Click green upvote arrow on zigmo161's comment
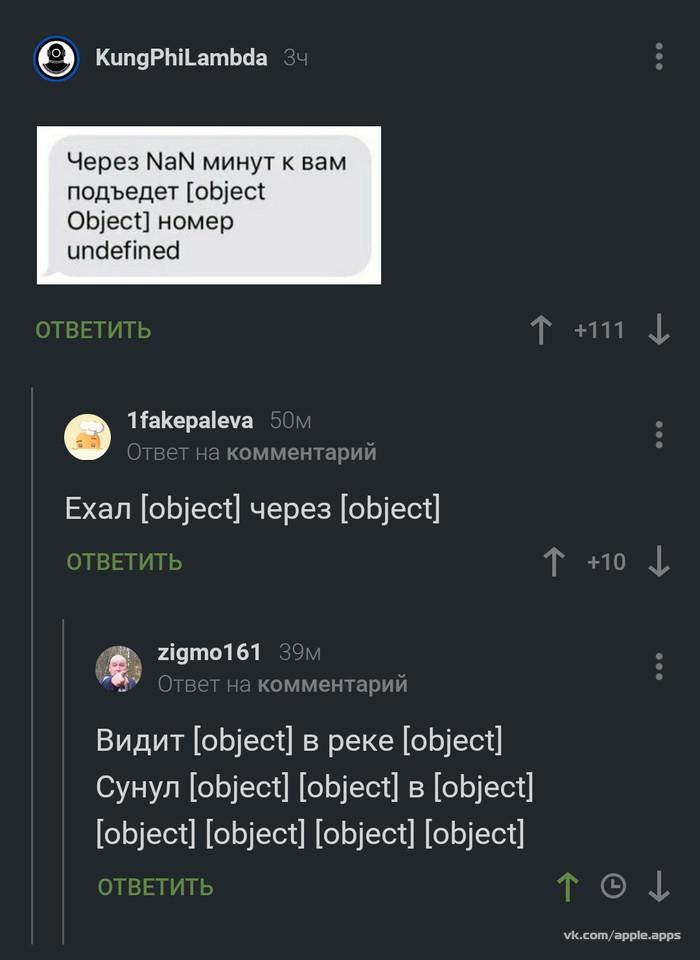Screen dimensions: 700x960 (567, 886)
